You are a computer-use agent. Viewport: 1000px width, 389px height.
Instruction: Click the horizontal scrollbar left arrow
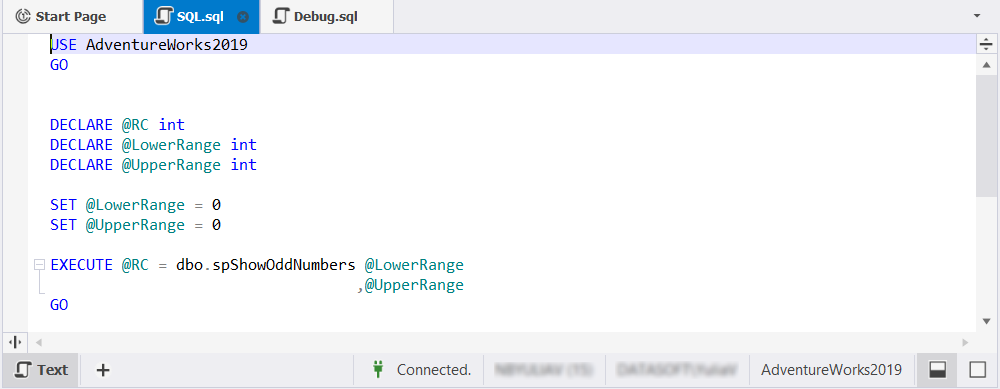click(38, 342)
